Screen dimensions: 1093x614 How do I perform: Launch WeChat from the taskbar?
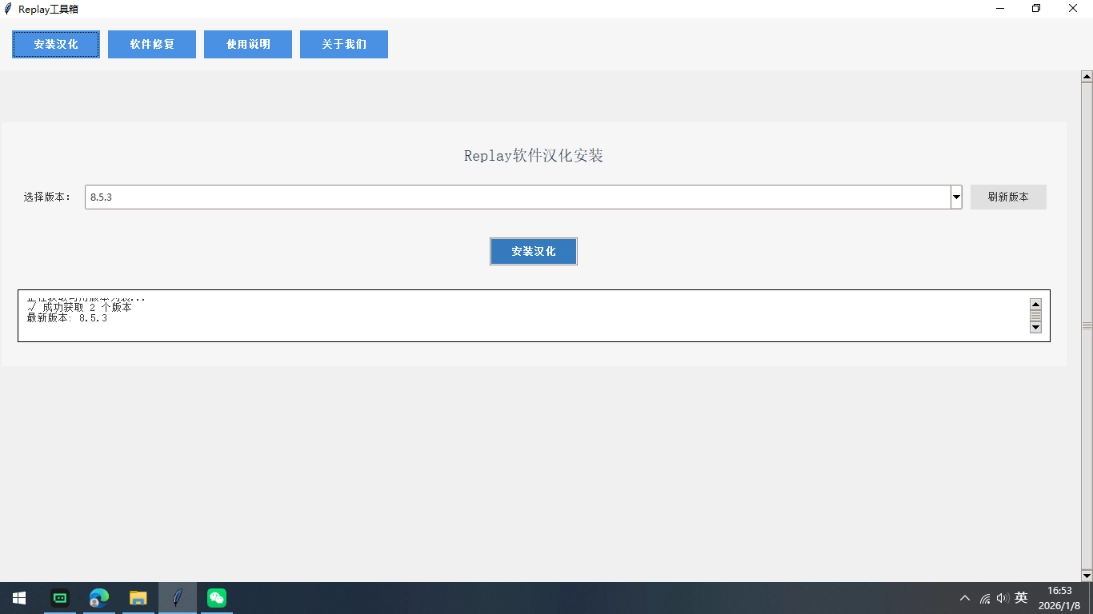click(x=216, y=598)
